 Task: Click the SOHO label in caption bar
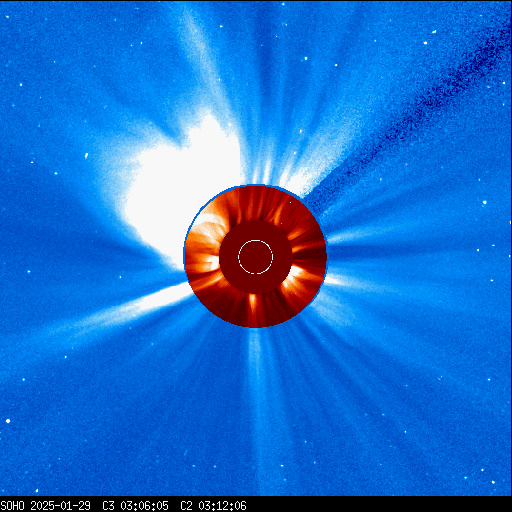(13, 506)
